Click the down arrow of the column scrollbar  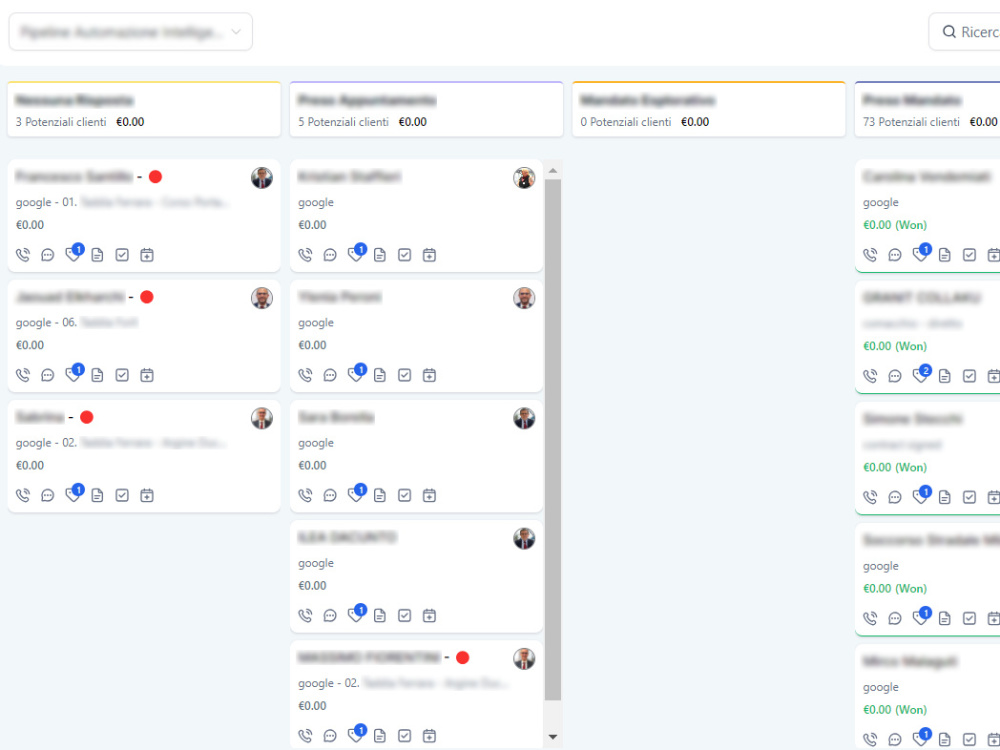point(553,737)
